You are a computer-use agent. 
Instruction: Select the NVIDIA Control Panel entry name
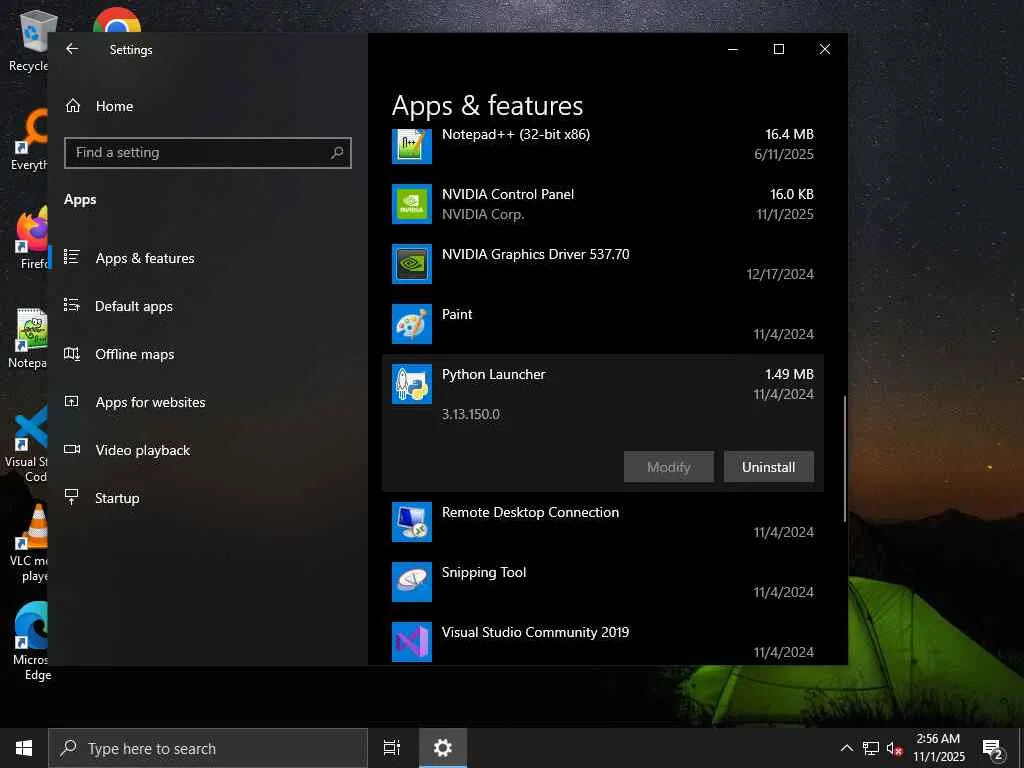[x=507, y=194]
